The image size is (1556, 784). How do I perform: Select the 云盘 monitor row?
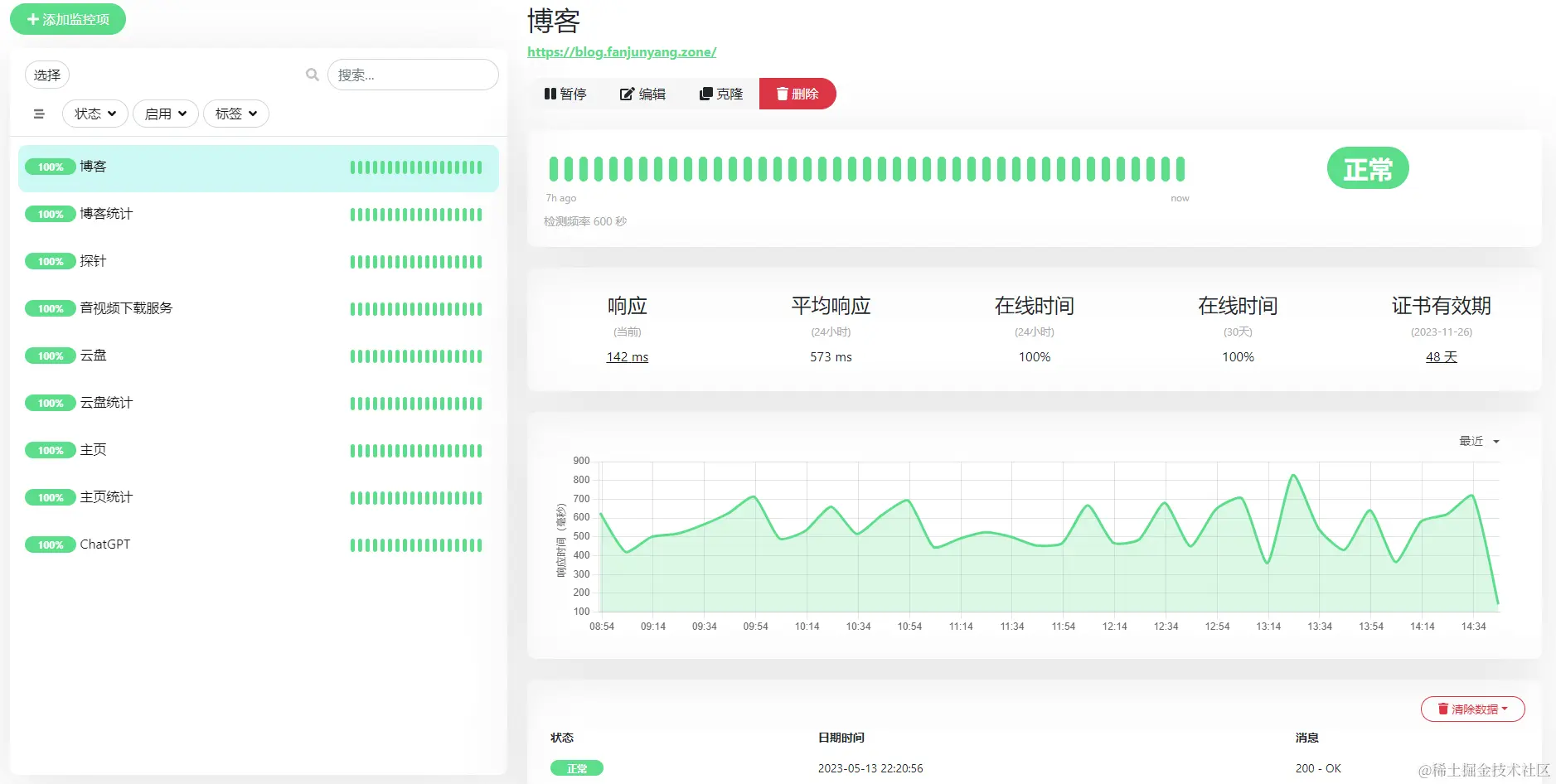tap(259, 356)
